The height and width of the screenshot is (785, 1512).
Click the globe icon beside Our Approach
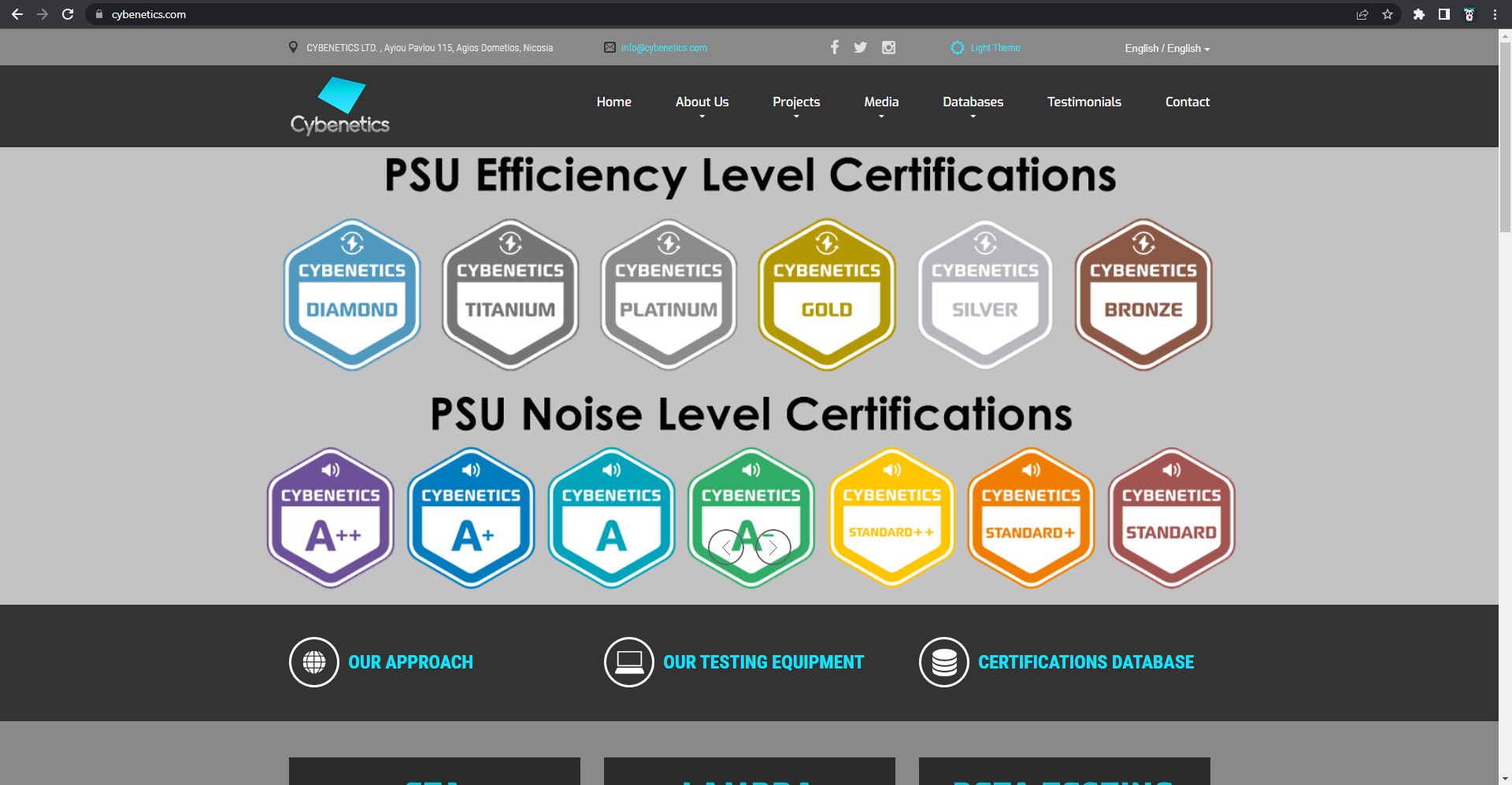[314, 662]
